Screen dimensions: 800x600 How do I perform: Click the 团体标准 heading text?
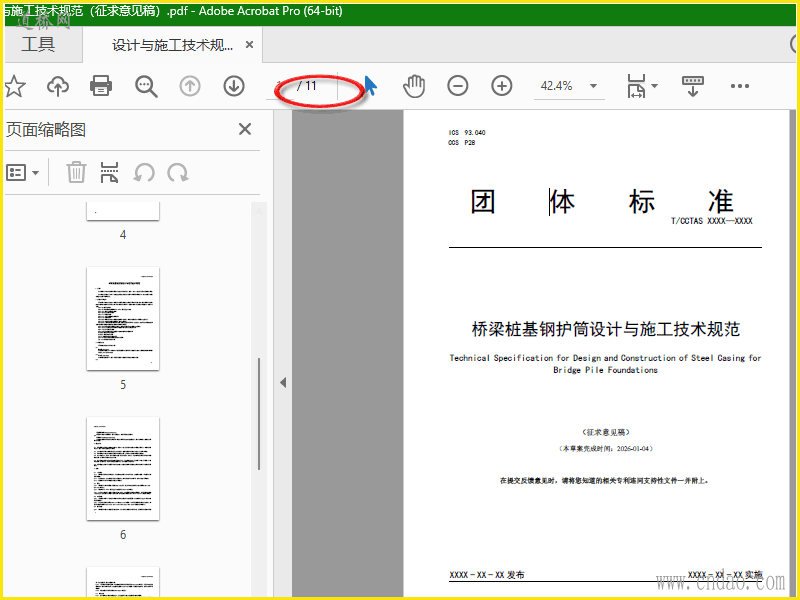coord(602,201)
